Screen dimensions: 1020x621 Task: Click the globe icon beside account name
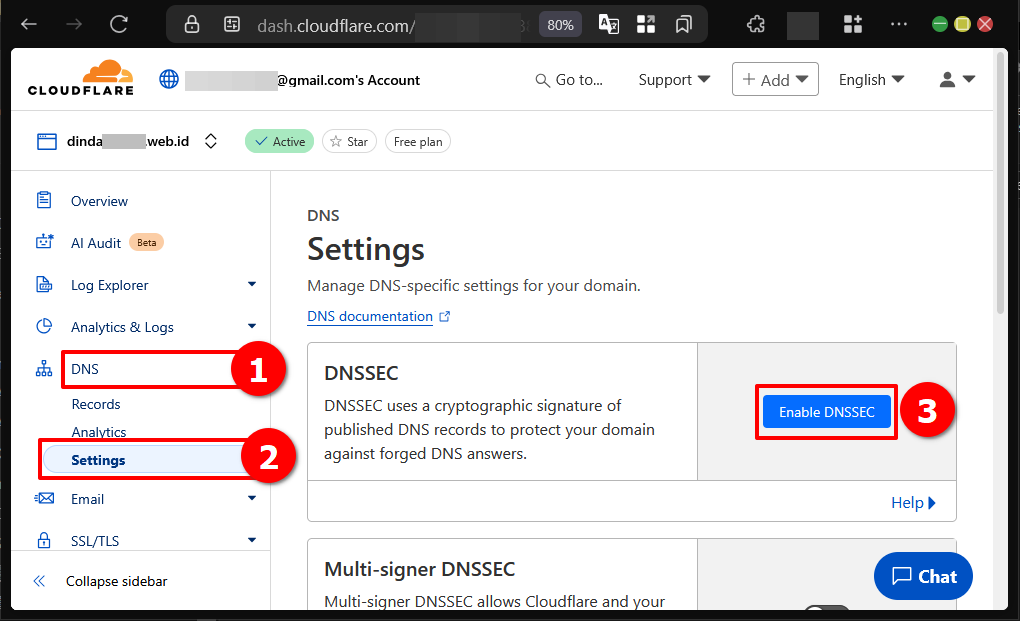[x=169, y=79]
